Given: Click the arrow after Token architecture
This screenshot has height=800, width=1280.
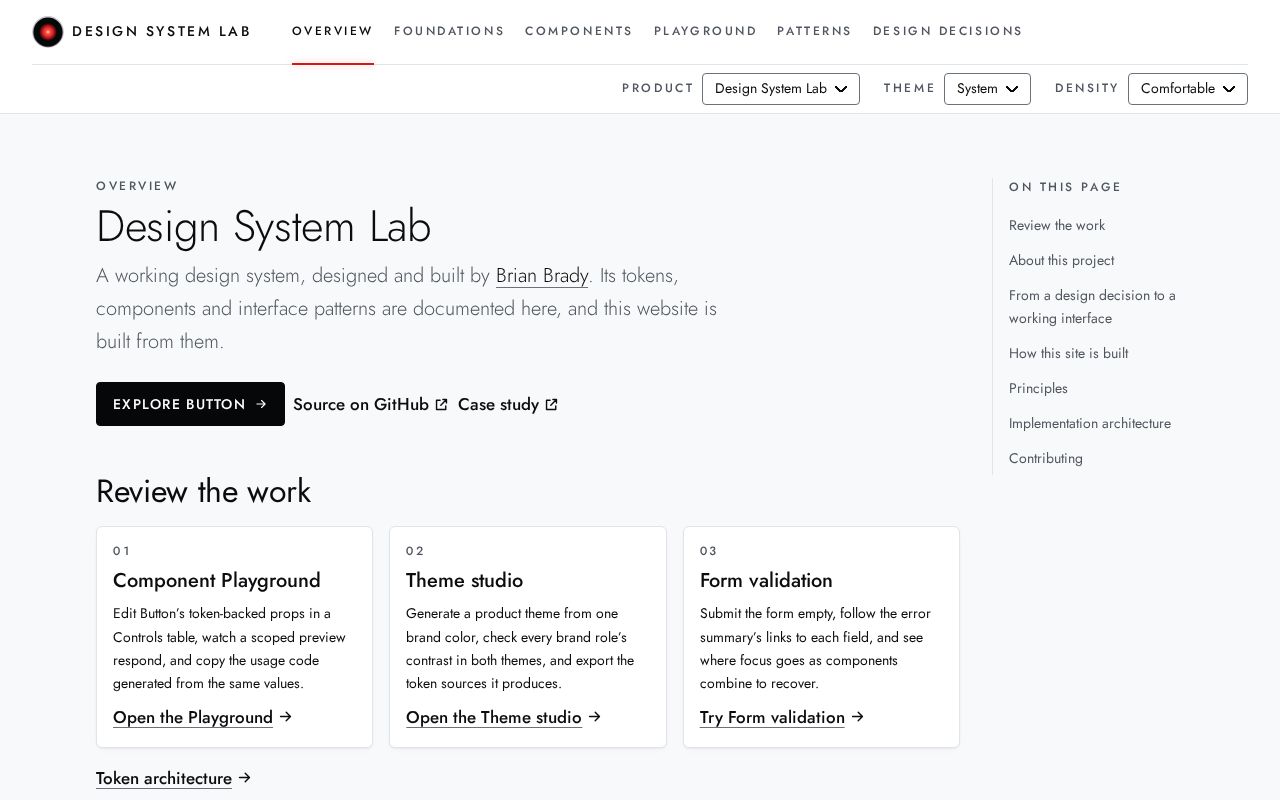Looking at the screenshot, I should [x=245, y=778].
